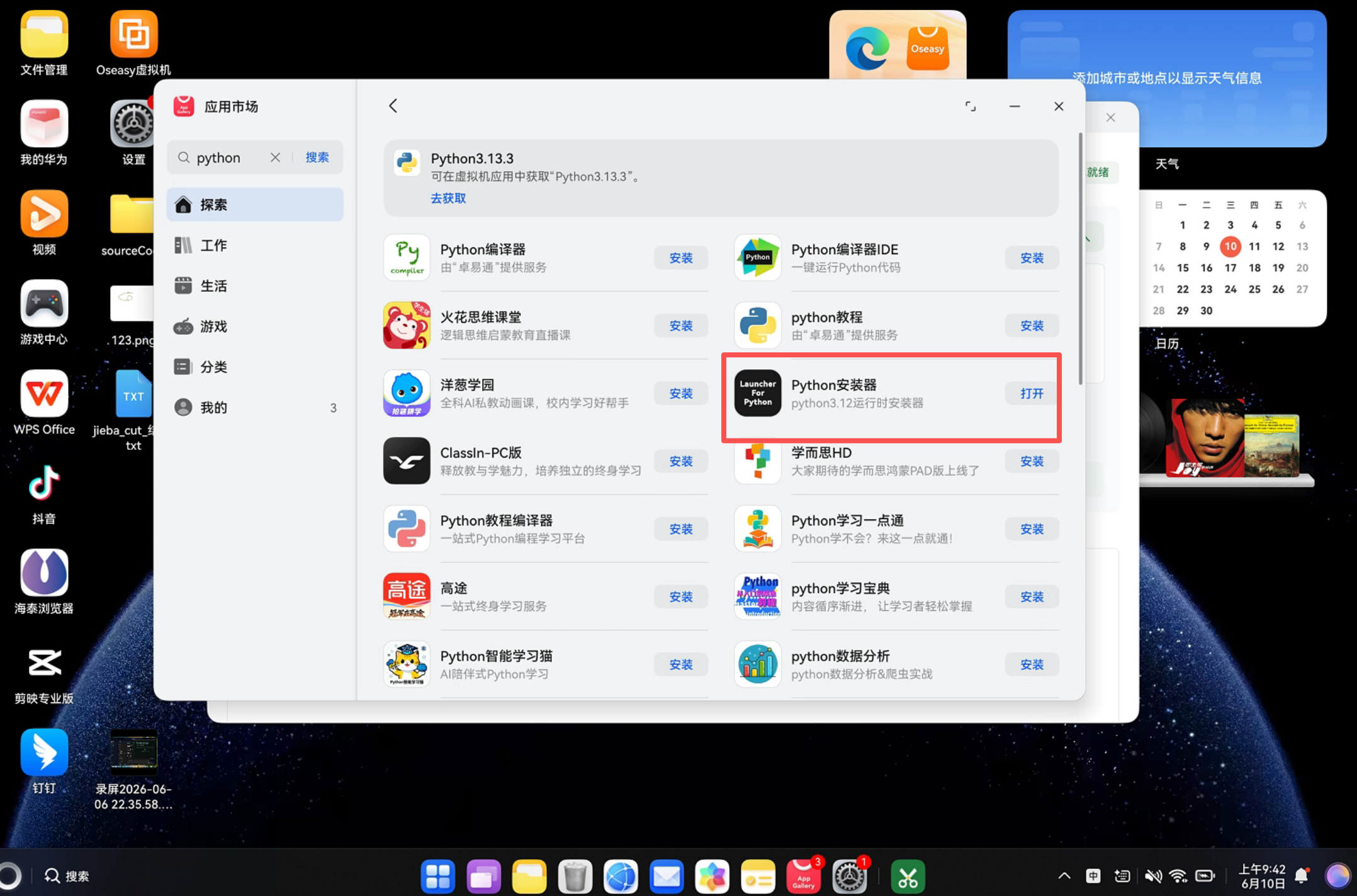
Task: Open the python数据分析 app icon
Action: pyautogui.click(x=758, y=664)
